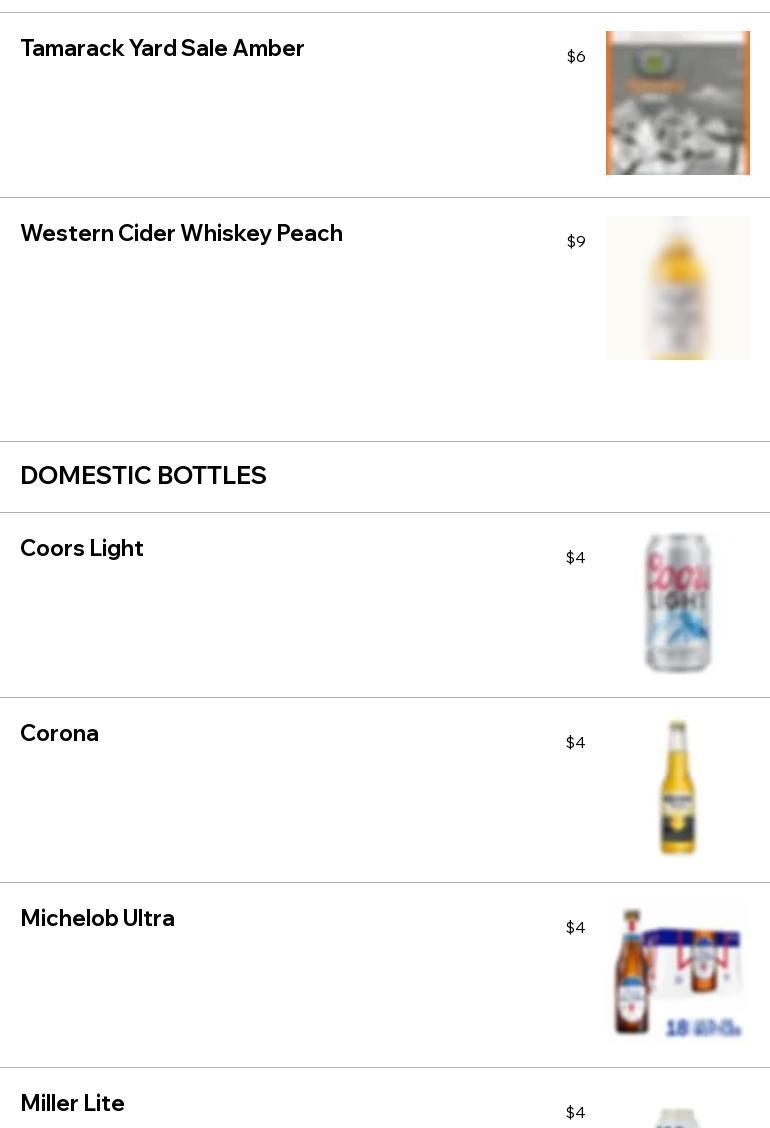
Task: Click the Tamarack Yard Sale Amber photo
Action: (677, 103)
